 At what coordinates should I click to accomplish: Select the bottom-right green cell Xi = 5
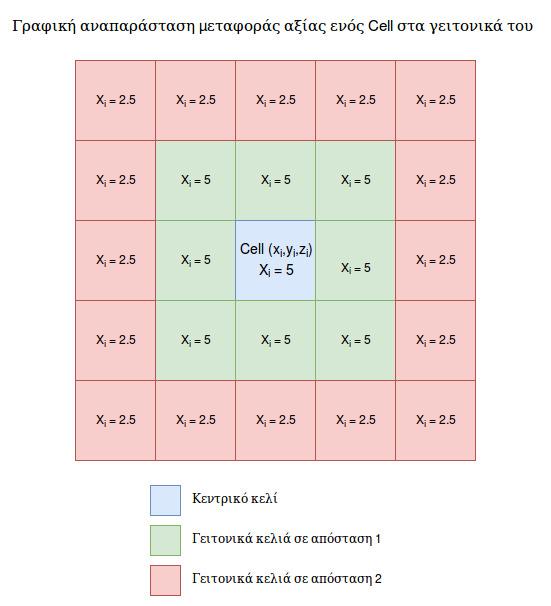(x=355, y=340)
